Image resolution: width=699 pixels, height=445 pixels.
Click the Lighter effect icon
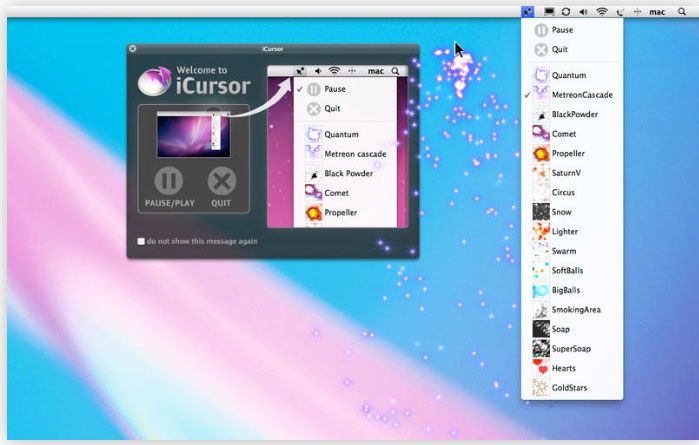pos(541,232)
